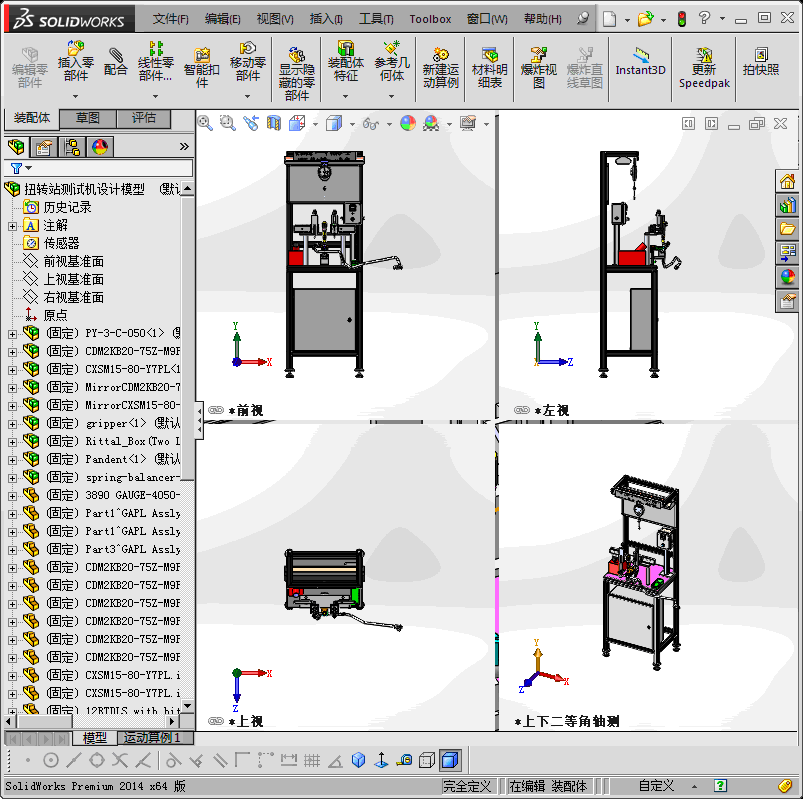This screenshot has height=799, width=803.
Task: Toggle the blue cube sketch-toolbar icon
Action: pyautogui.click(x=358, y=760)
